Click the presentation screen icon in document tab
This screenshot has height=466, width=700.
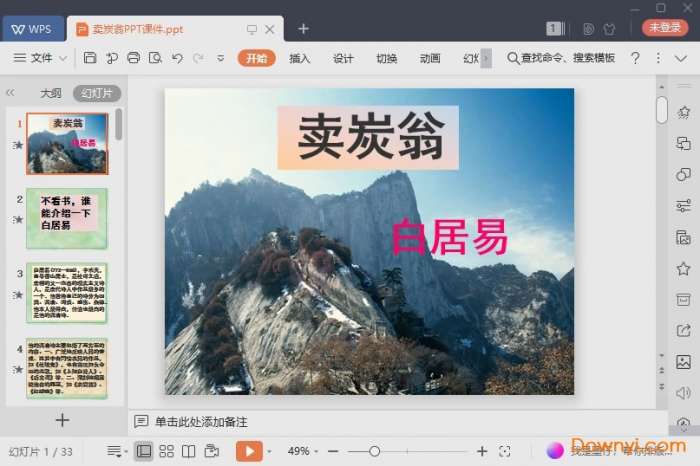(x=251, y=29)
